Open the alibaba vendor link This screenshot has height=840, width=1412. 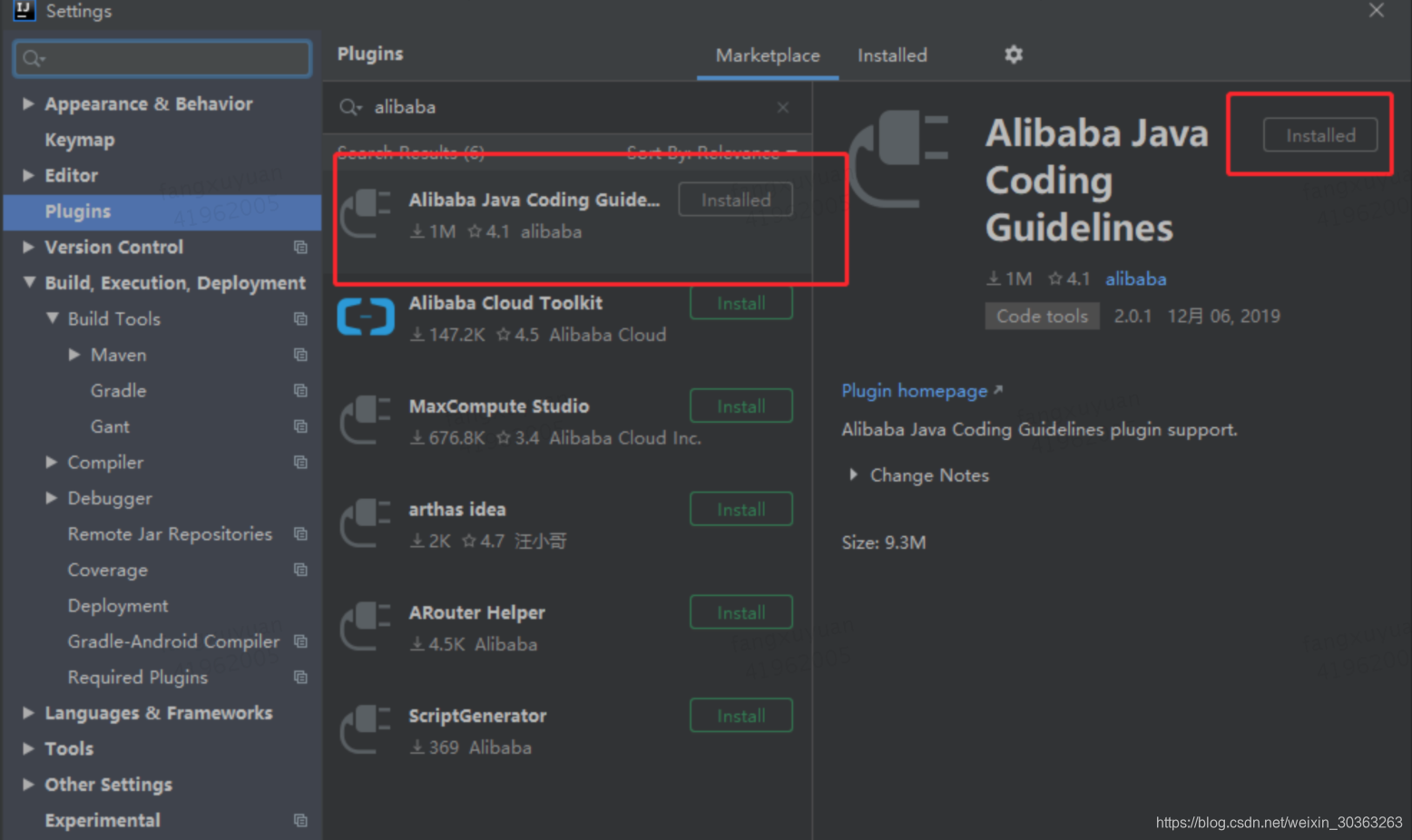(x=1135, y=279)
